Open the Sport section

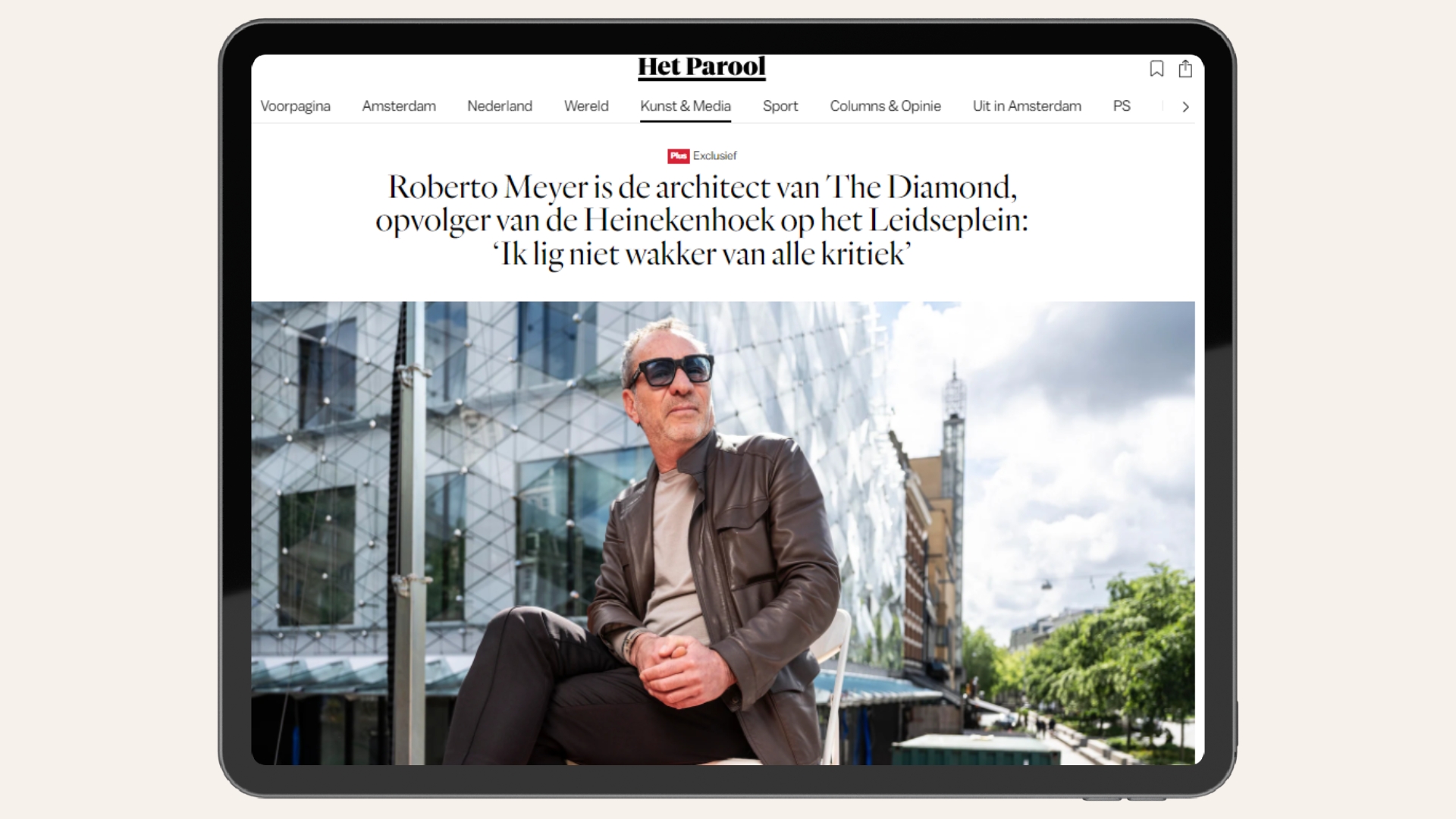[780, 106]
